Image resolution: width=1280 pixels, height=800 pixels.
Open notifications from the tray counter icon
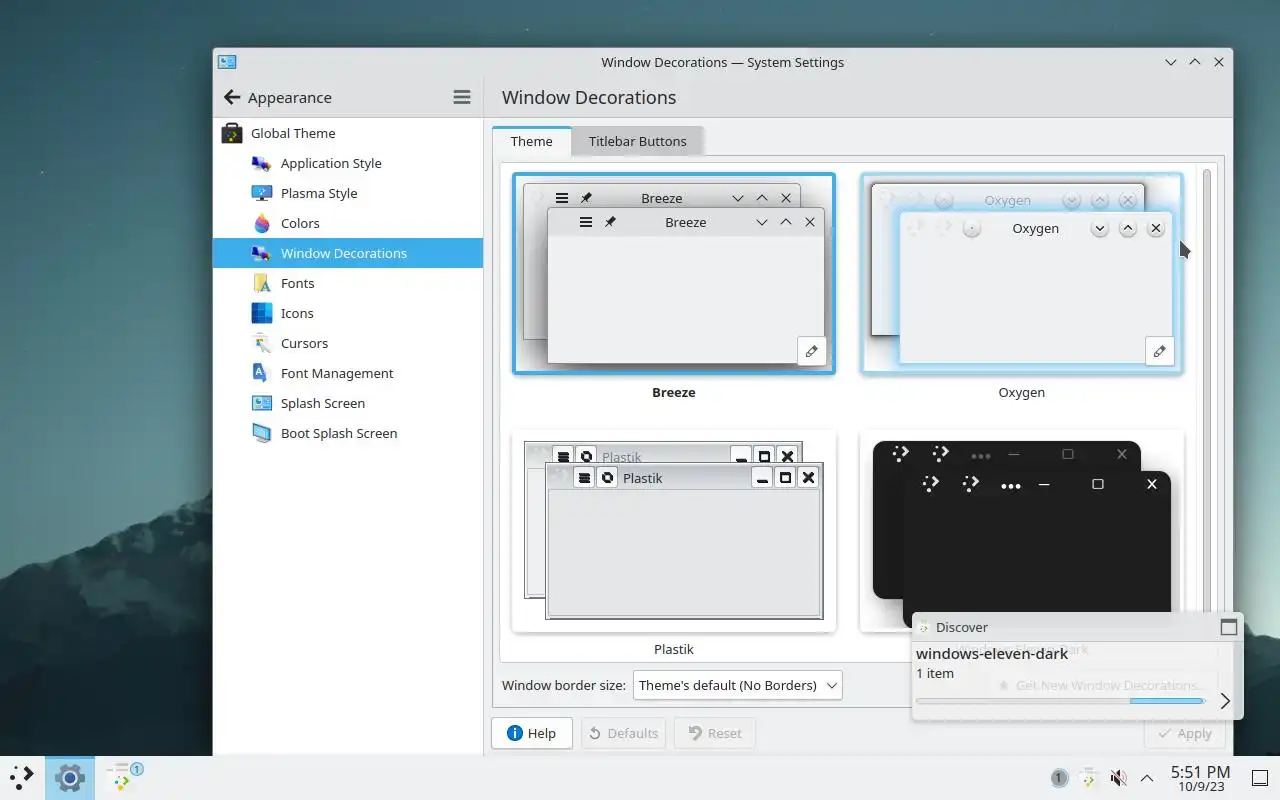click(1058, 778)
